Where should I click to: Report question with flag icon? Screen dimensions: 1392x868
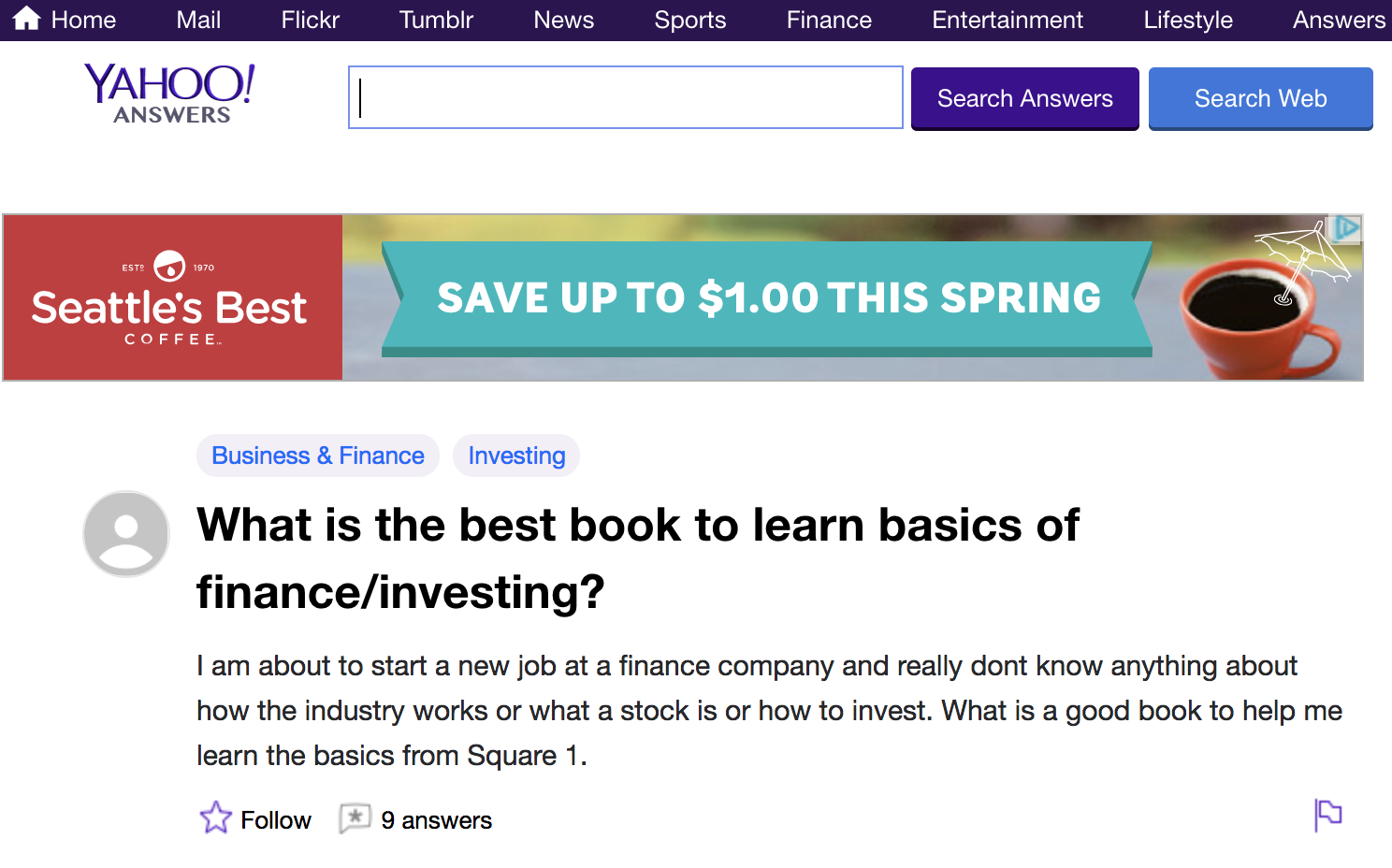coord(1327,815)
